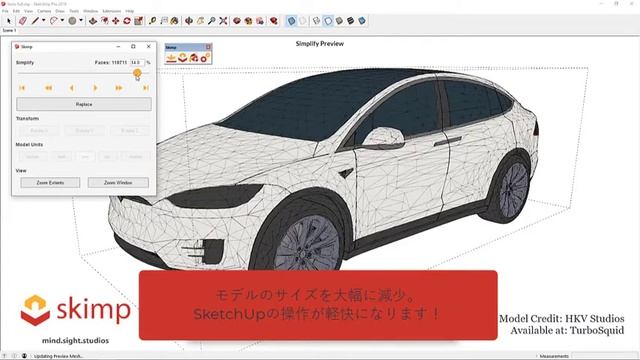Screen dimensions: 640x360
Task: Select the Paint Bucket tool
Action: tap(175, 21)
